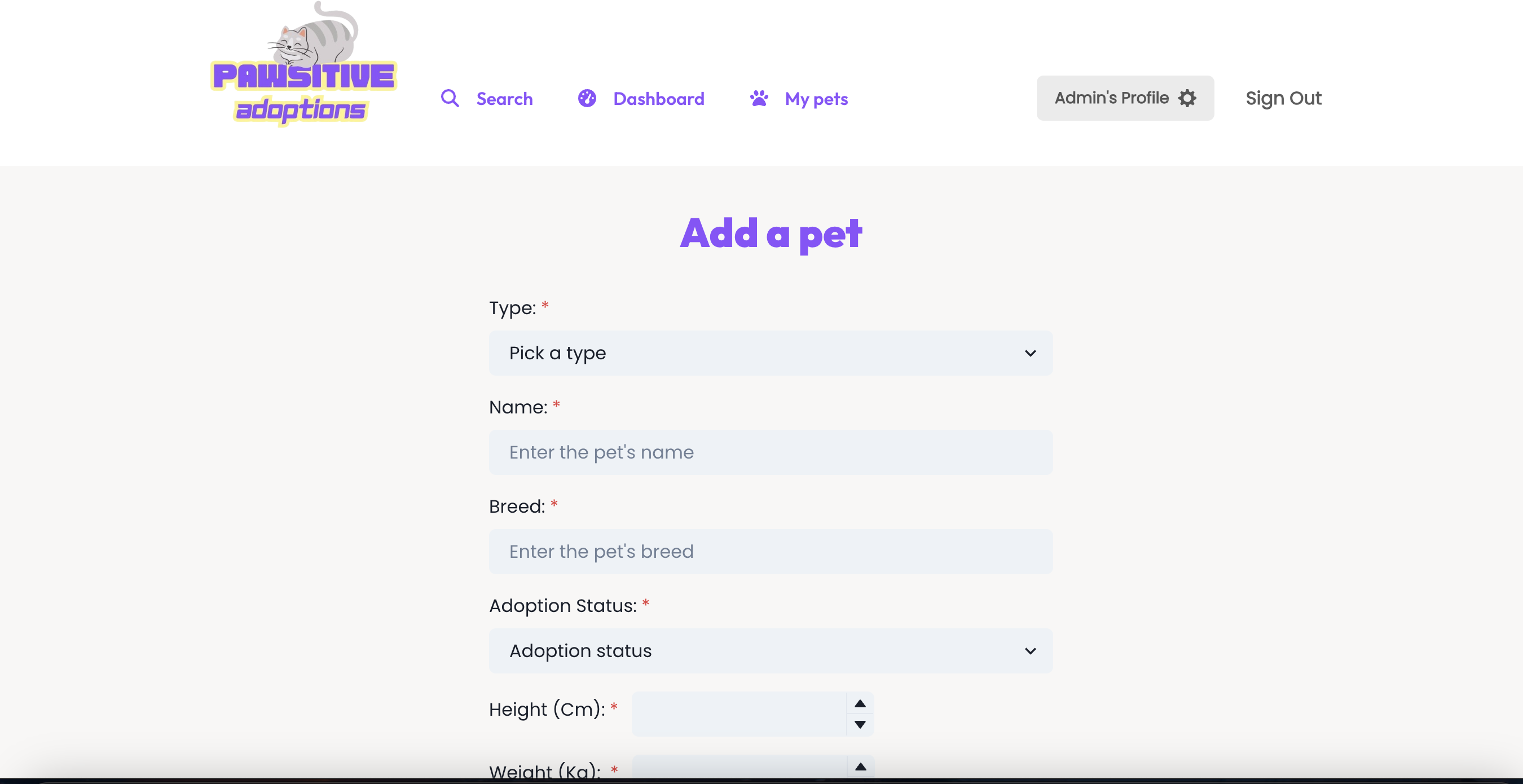Click the Pawsitive Adoptions cat logo
Viewport: 1523px width, 784px height.
click(x=303, y=64)
